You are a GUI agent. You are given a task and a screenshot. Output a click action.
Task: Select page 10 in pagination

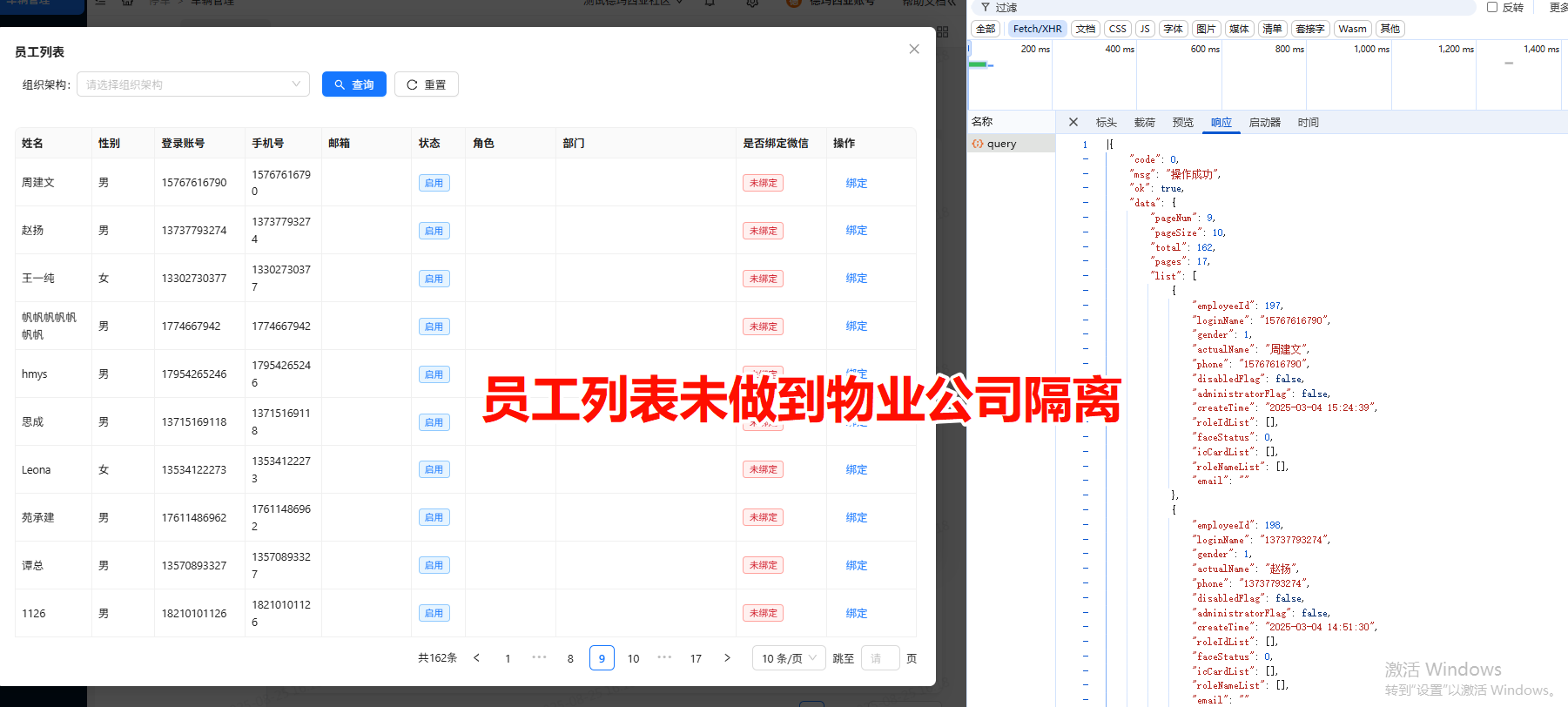tap(633, 658)
